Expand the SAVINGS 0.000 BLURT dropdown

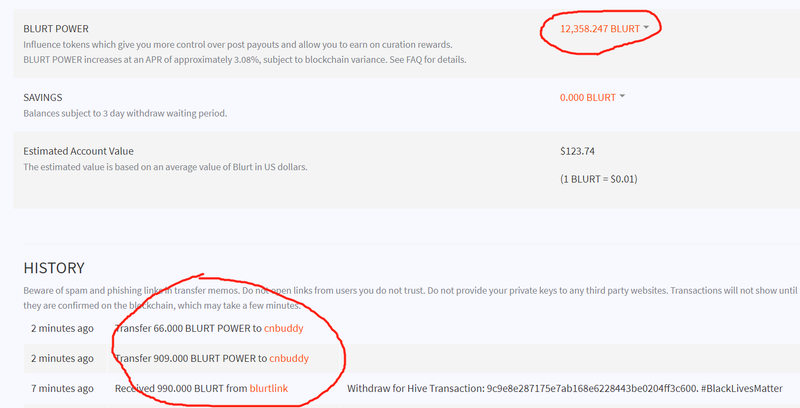(592, 97)
